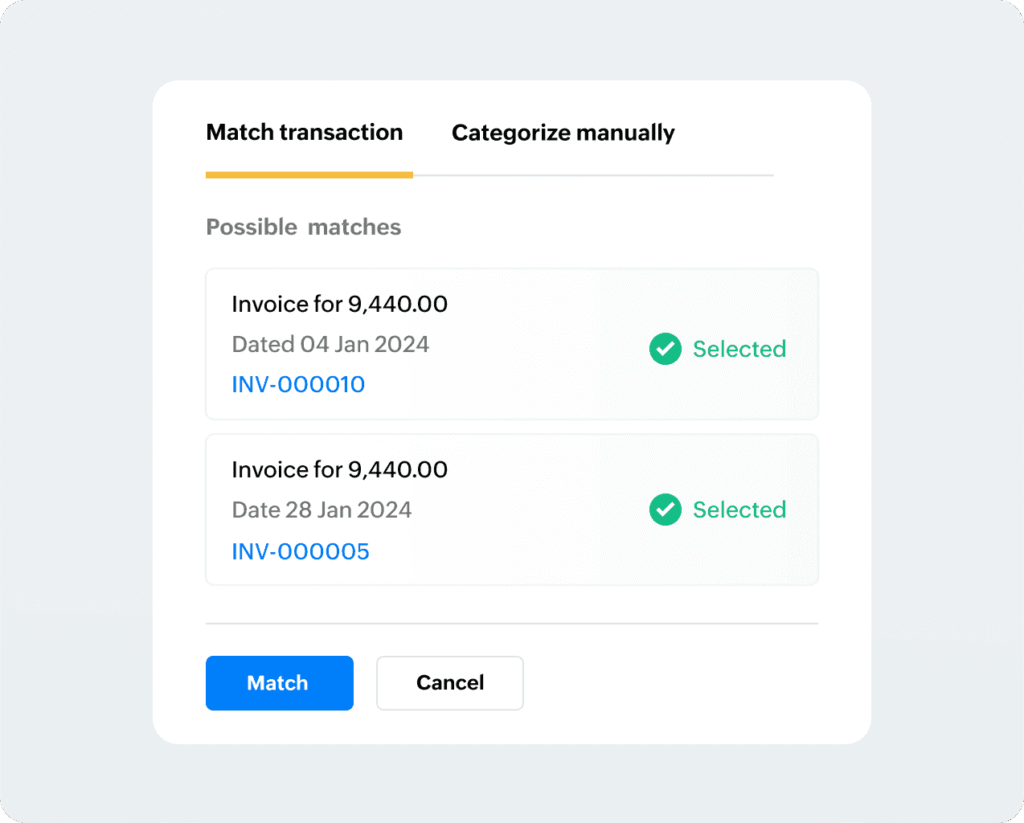Open the Categorize manually tab
This screenshot has height=823, width=1024.
pyautogui.click(x=563, y=133)
